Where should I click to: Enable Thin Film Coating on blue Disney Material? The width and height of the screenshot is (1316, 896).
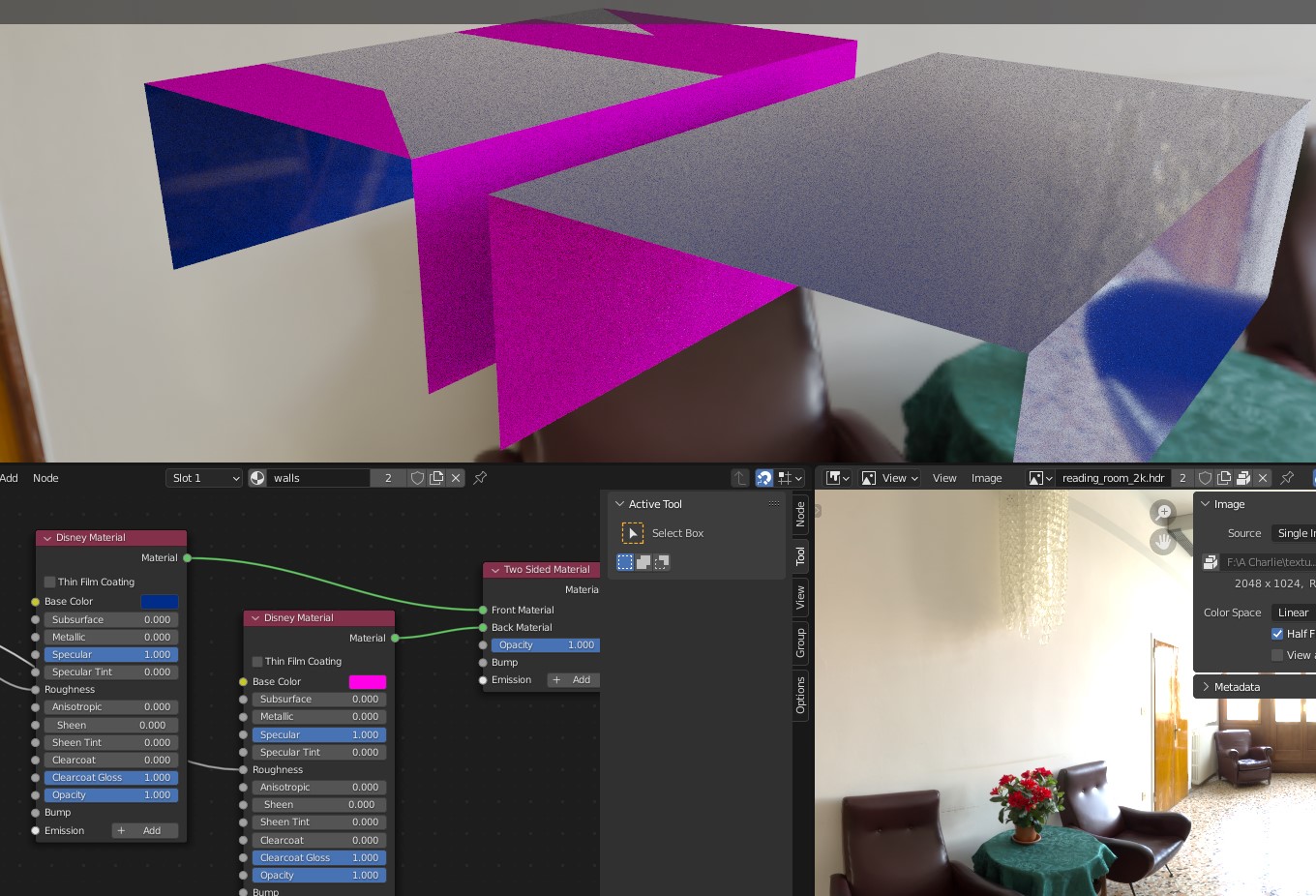point(50,582)
